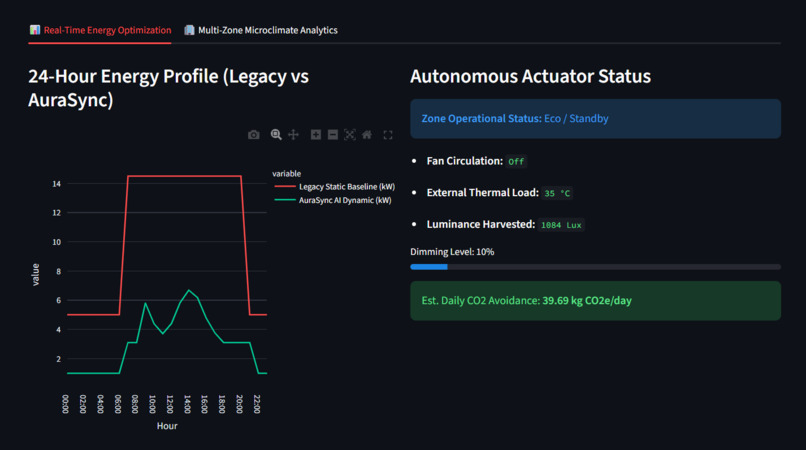Open chart fullscreen view icon
This screenshot has width=806, height=450.
pos(388,135)
